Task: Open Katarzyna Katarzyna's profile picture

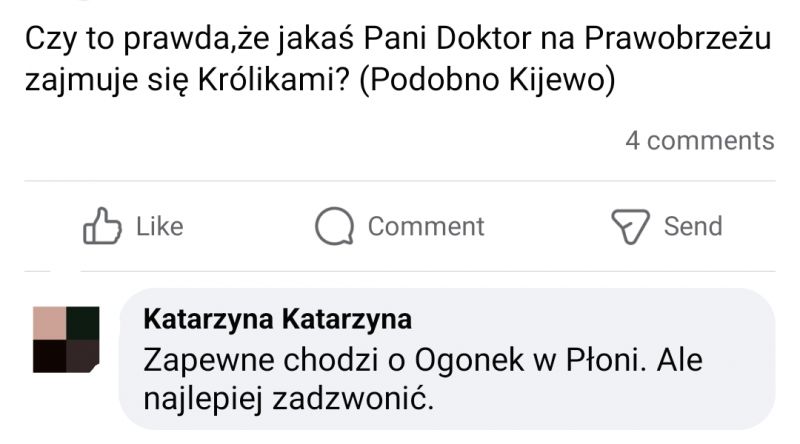Action: click(x=66, y=339)
